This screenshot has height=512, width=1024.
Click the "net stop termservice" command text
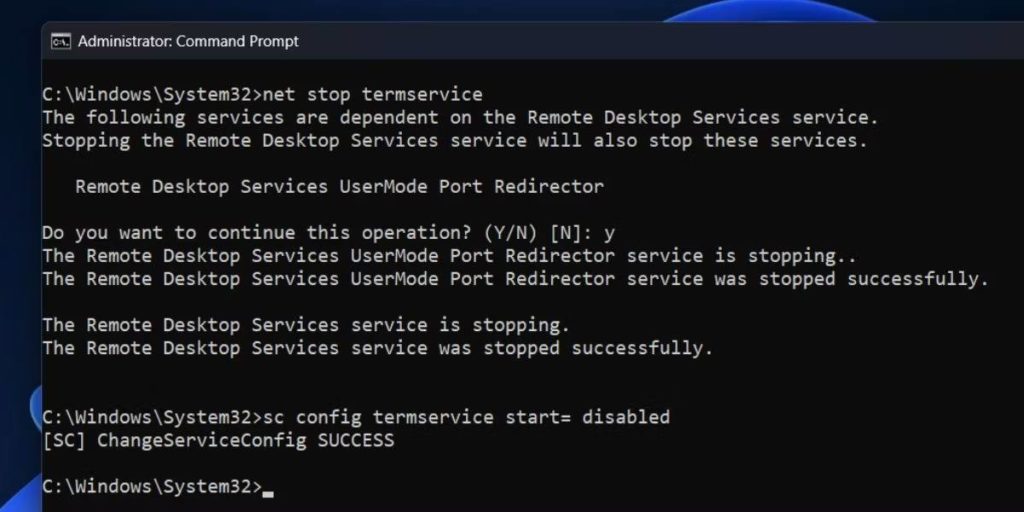tap(372, 95)
